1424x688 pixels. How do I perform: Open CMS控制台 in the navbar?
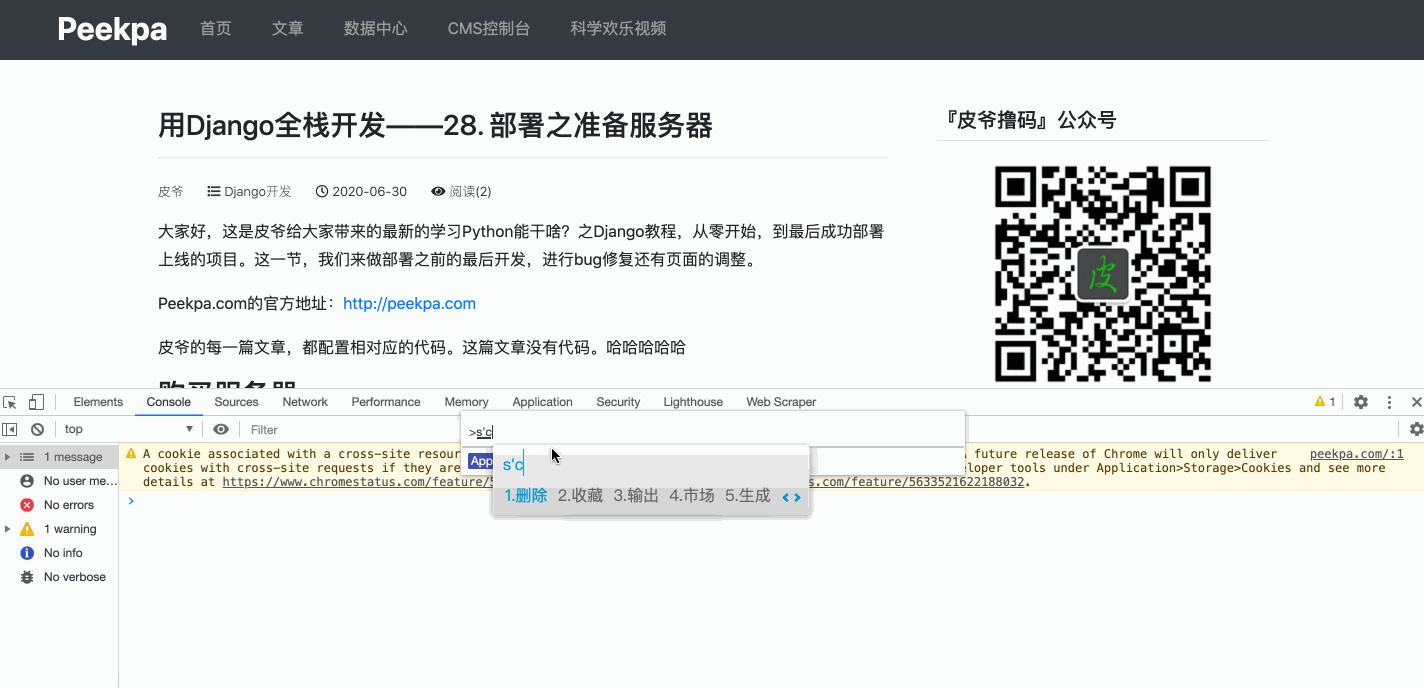click(x=489, y=29)
